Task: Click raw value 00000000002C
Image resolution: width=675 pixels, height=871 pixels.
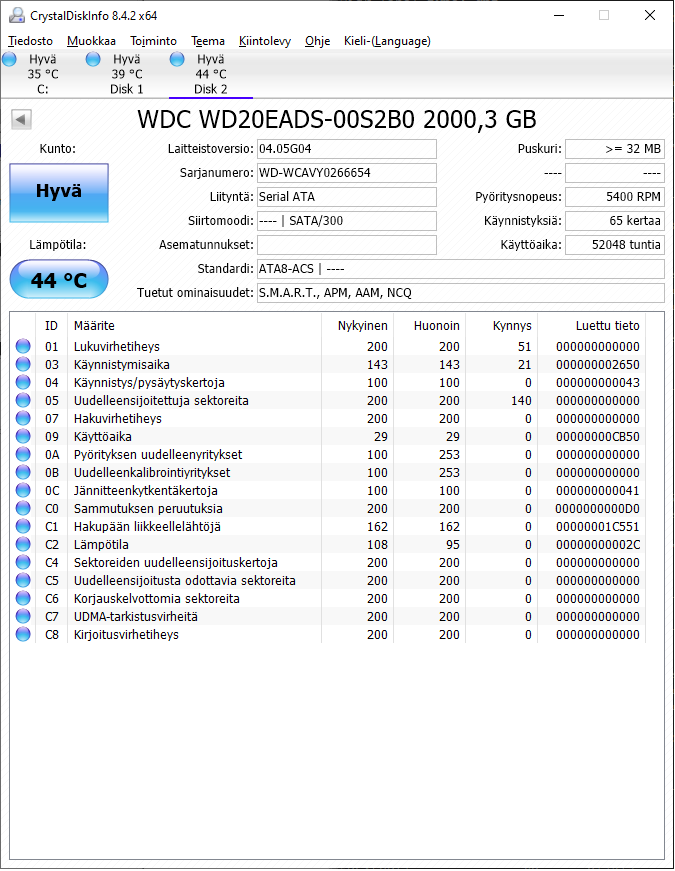Action: [598, 544]
